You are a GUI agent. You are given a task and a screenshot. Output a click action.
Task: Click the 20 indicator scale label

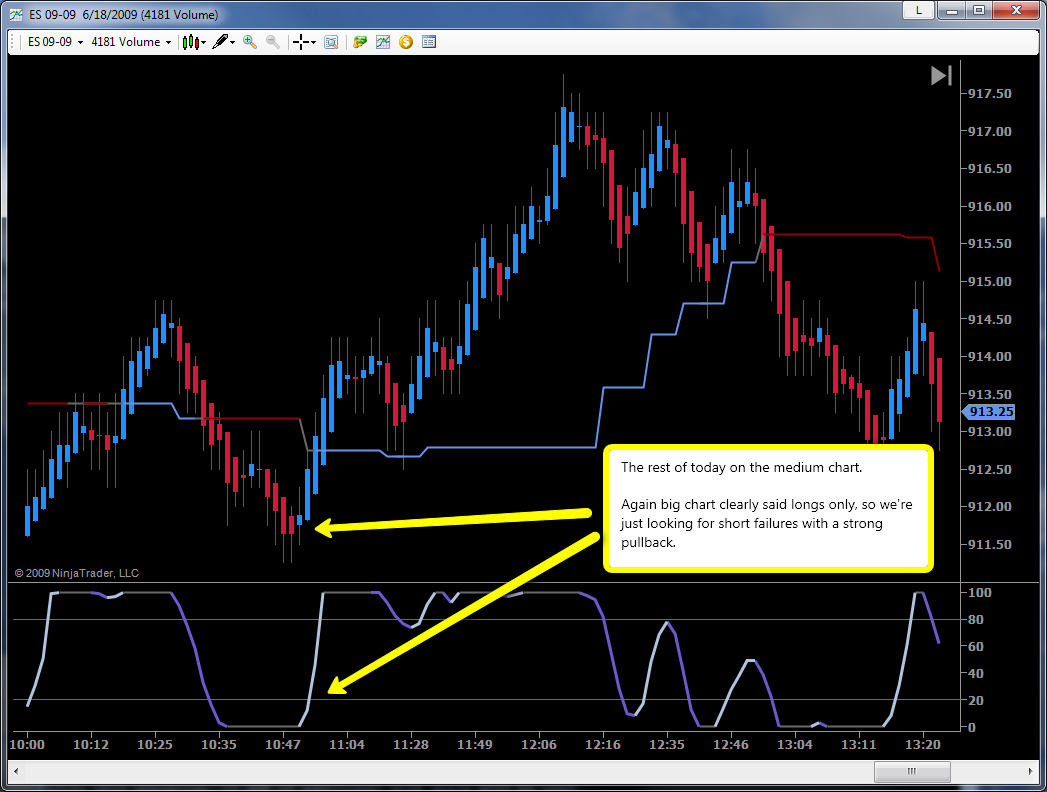point(975,701)
